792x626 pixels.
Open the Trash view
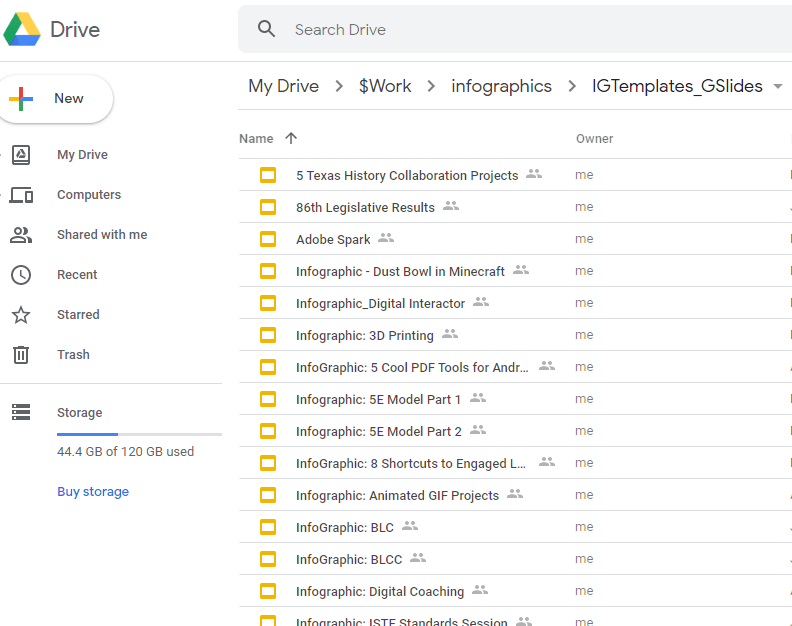73,354
